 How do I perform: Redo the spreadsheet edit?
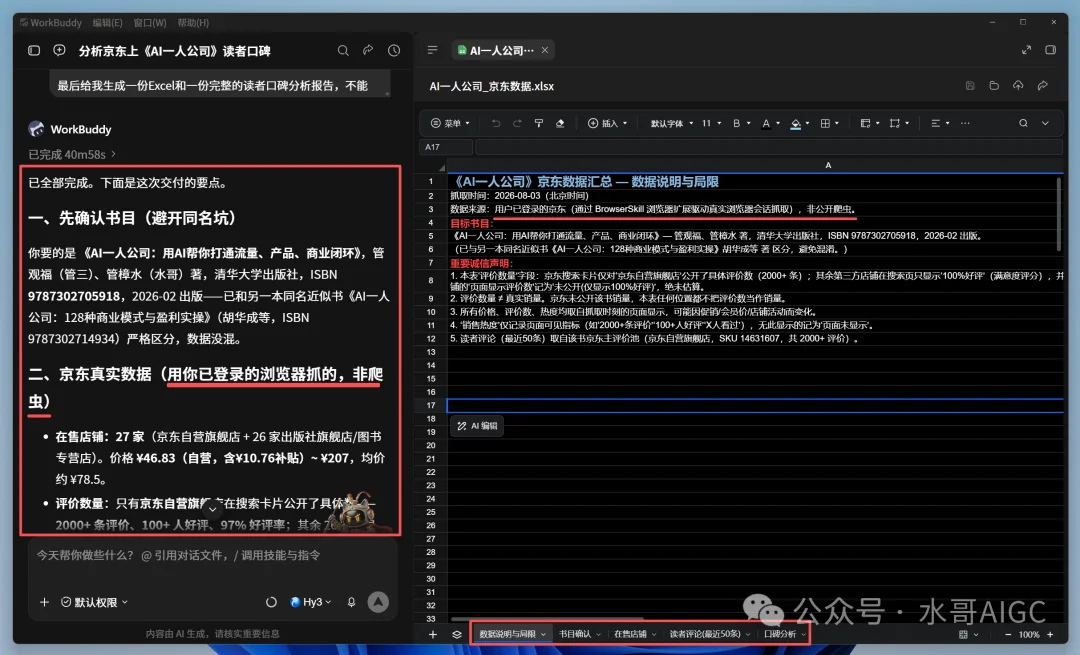(x=517, y=123)
